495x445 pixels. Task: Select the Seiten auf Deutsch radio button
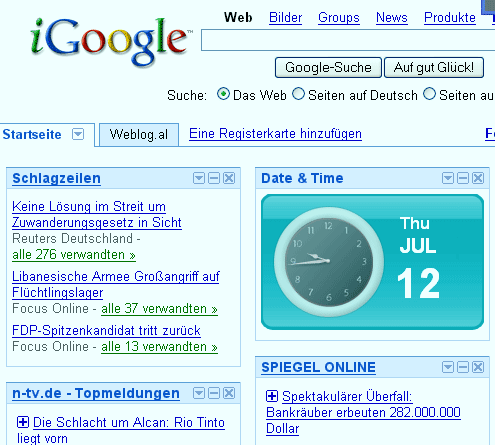pyautogui.click(x=298, y=94)
